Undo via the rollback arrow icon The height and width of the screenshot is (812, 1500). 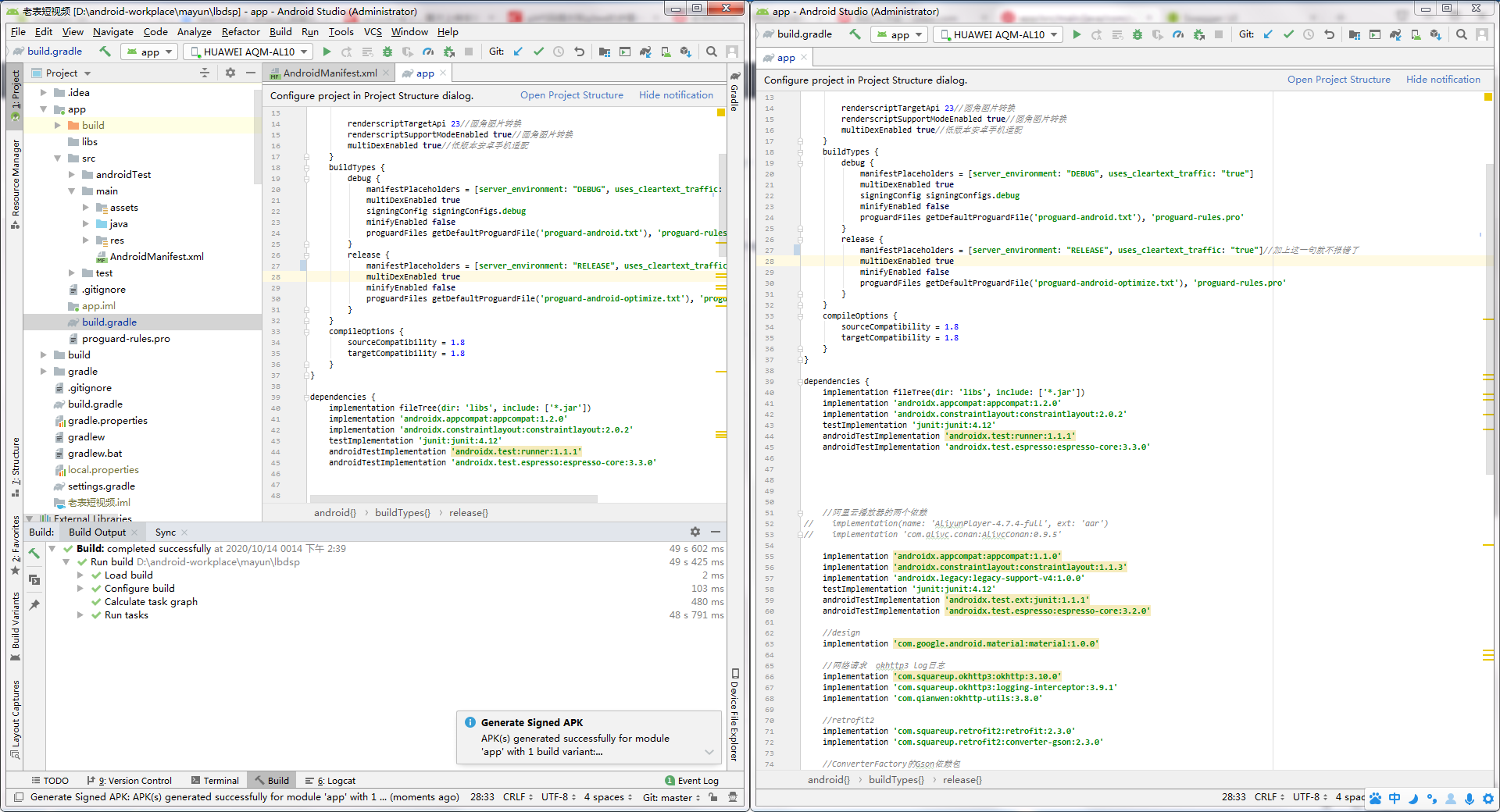580,52
